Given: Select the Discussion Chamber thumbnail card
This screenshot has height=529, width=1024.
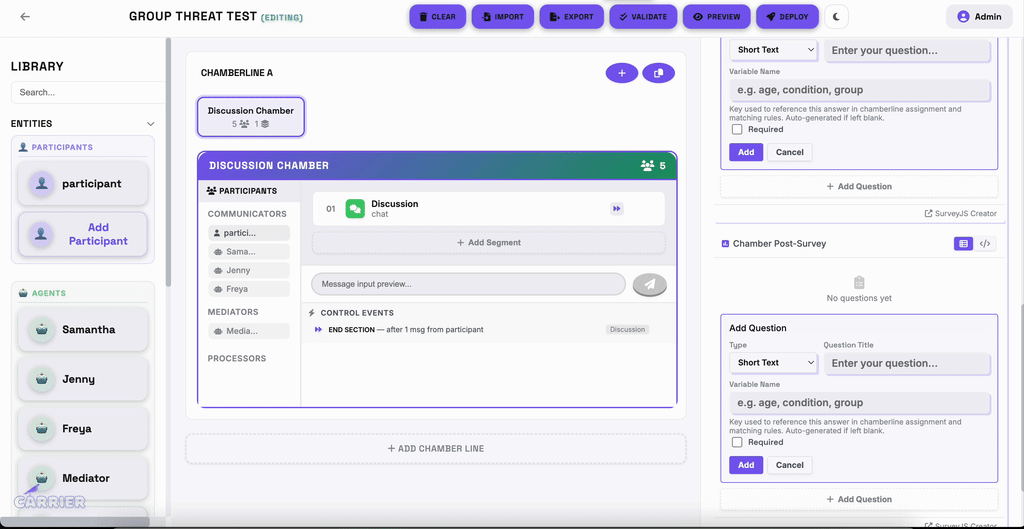Looking at the screenshot, I should pos(251,117).
